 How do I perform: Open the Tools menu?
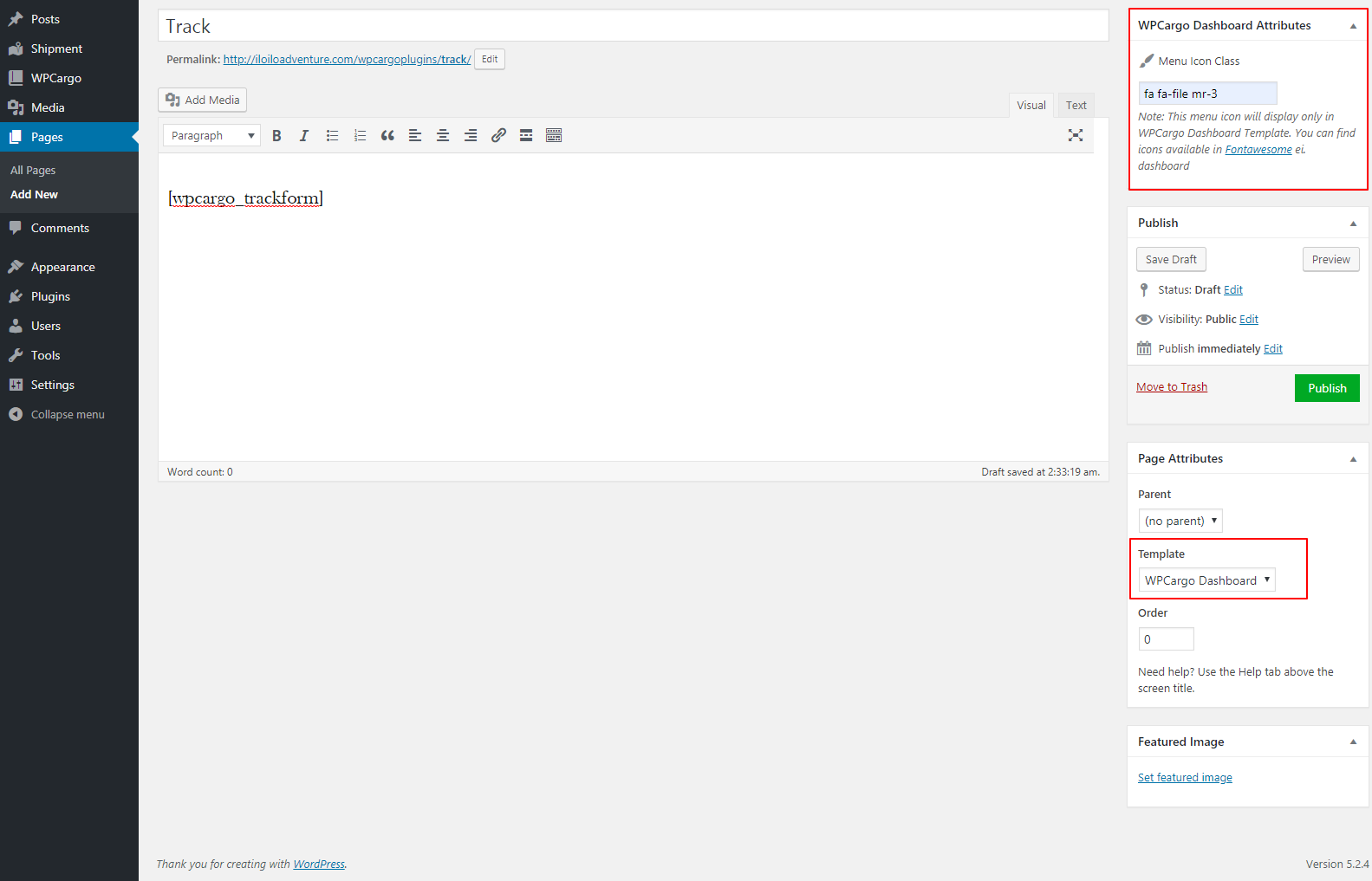pos(69,355)
